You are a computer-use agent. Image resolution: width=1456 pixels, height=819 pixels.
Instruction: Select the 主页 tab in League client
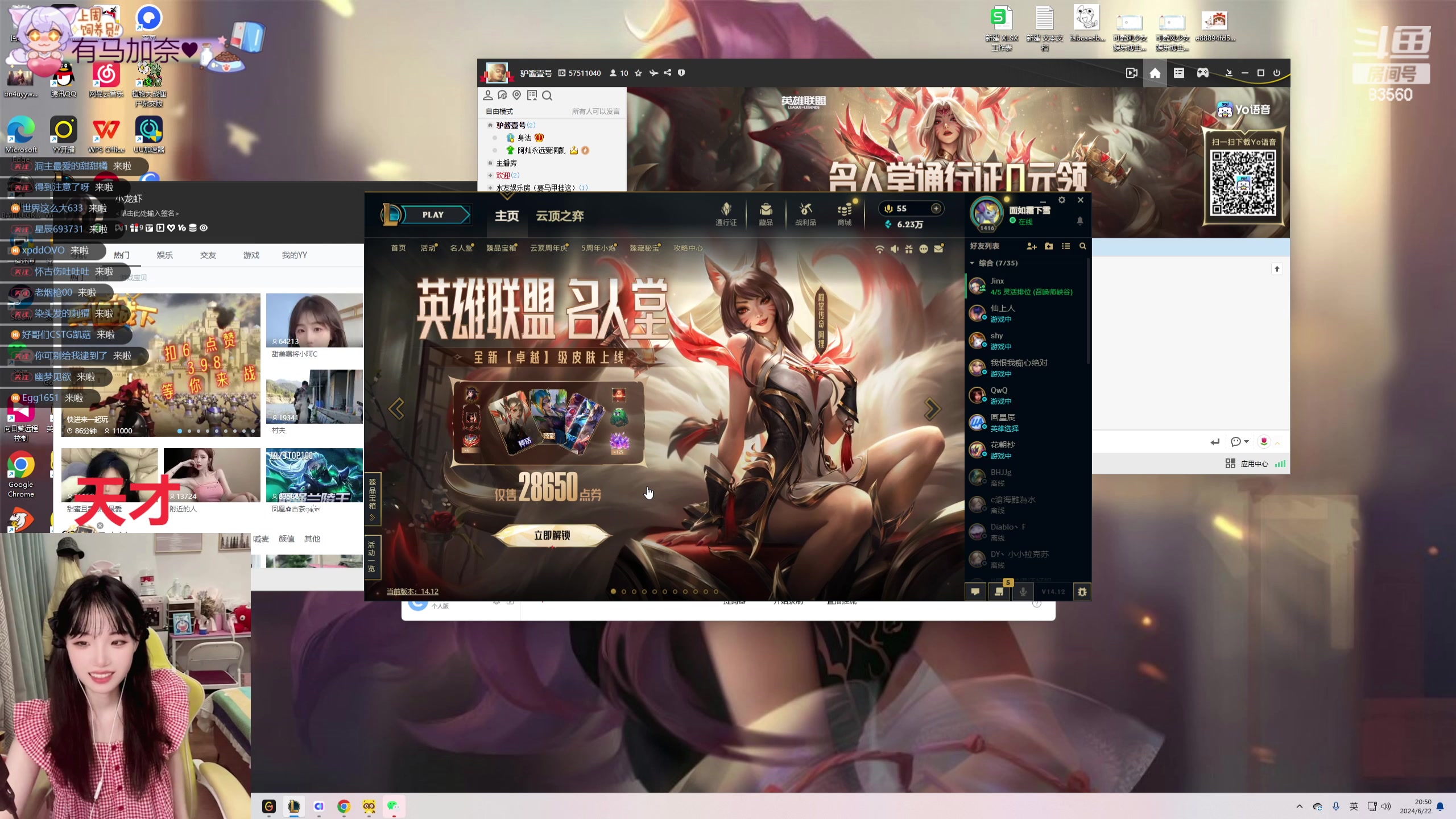coord(507,216)
